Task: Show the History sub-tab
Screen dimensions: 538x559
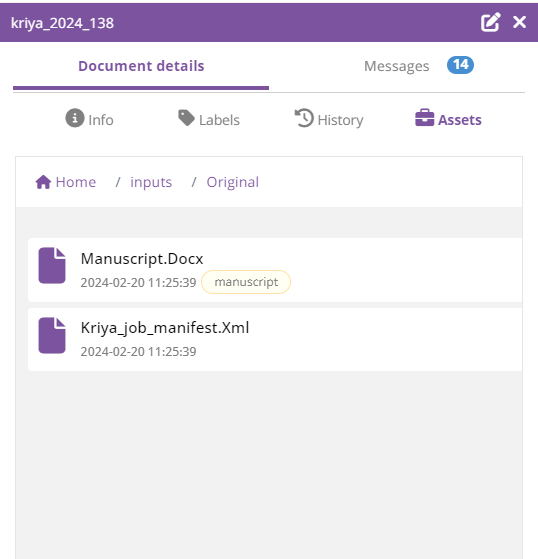Action: point(340,120)
